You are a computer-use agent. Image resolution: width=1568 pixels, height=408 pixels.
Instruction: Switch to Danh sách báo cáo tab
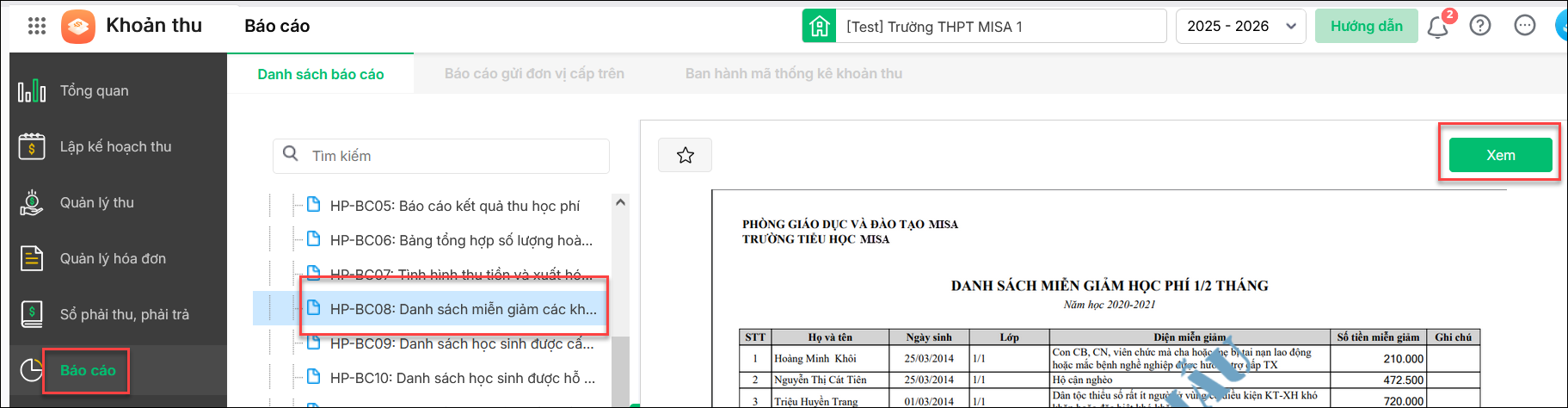point(321,74)
